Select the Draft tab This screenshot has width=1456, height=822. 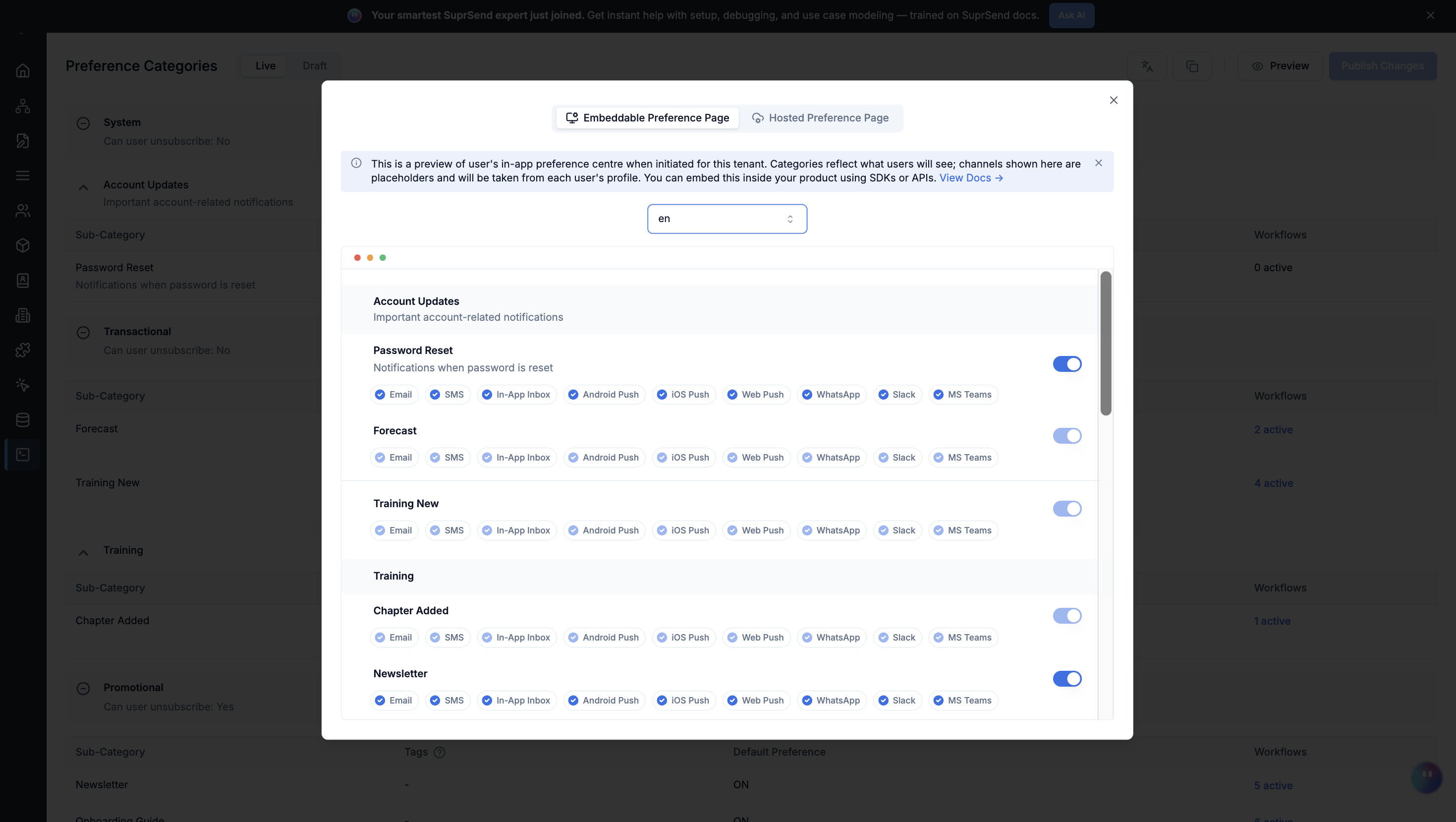(314, 66)
